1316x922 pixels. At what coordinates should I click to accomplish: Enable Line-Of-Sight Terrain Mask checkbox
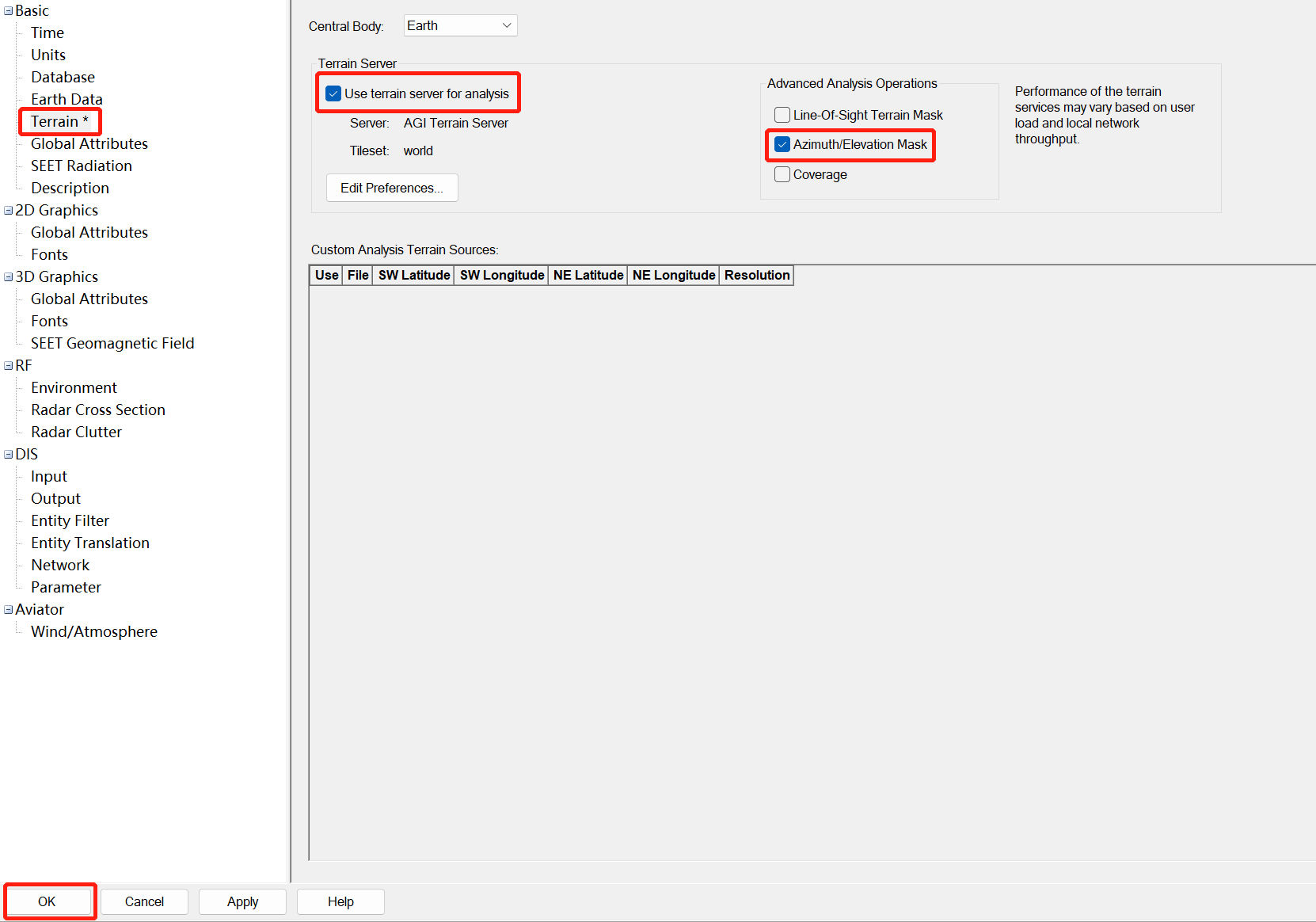coord(782,115)
